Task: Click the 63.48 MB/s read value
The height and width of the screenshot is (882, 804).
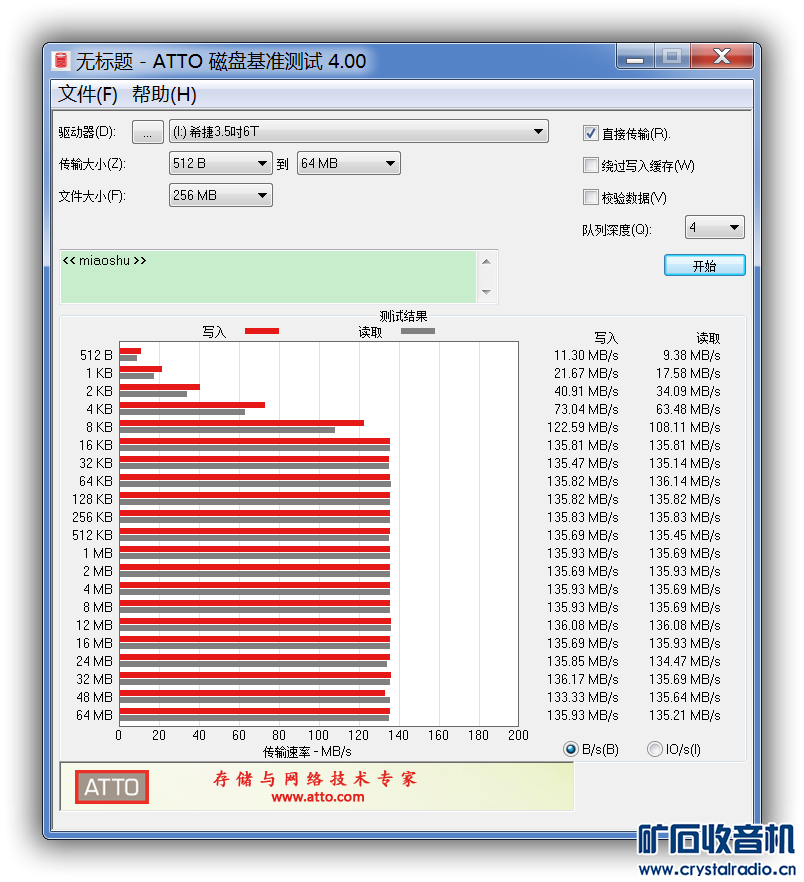Action: pos(688,410)
